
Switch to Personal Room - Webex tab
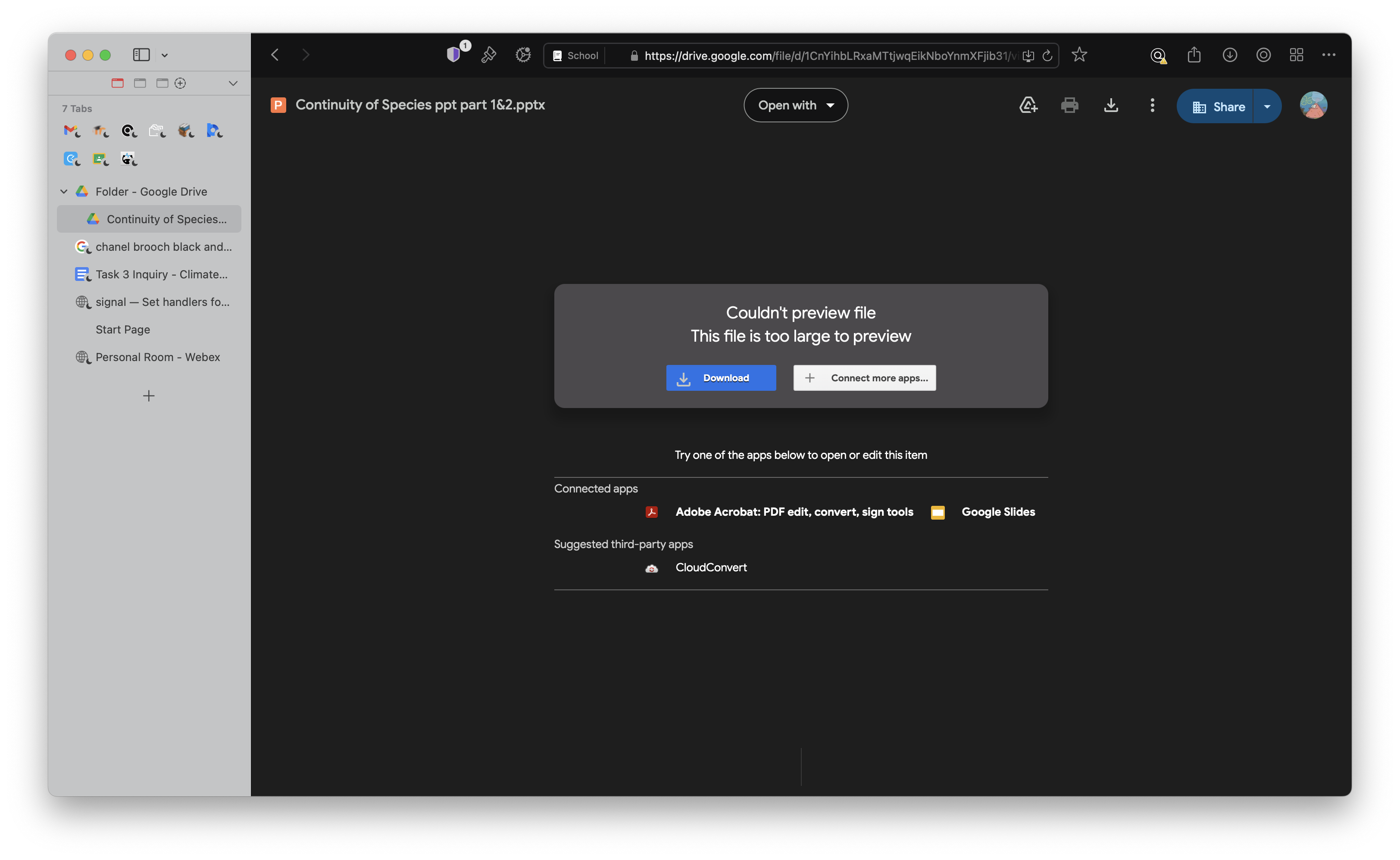[x=158, y=357]
